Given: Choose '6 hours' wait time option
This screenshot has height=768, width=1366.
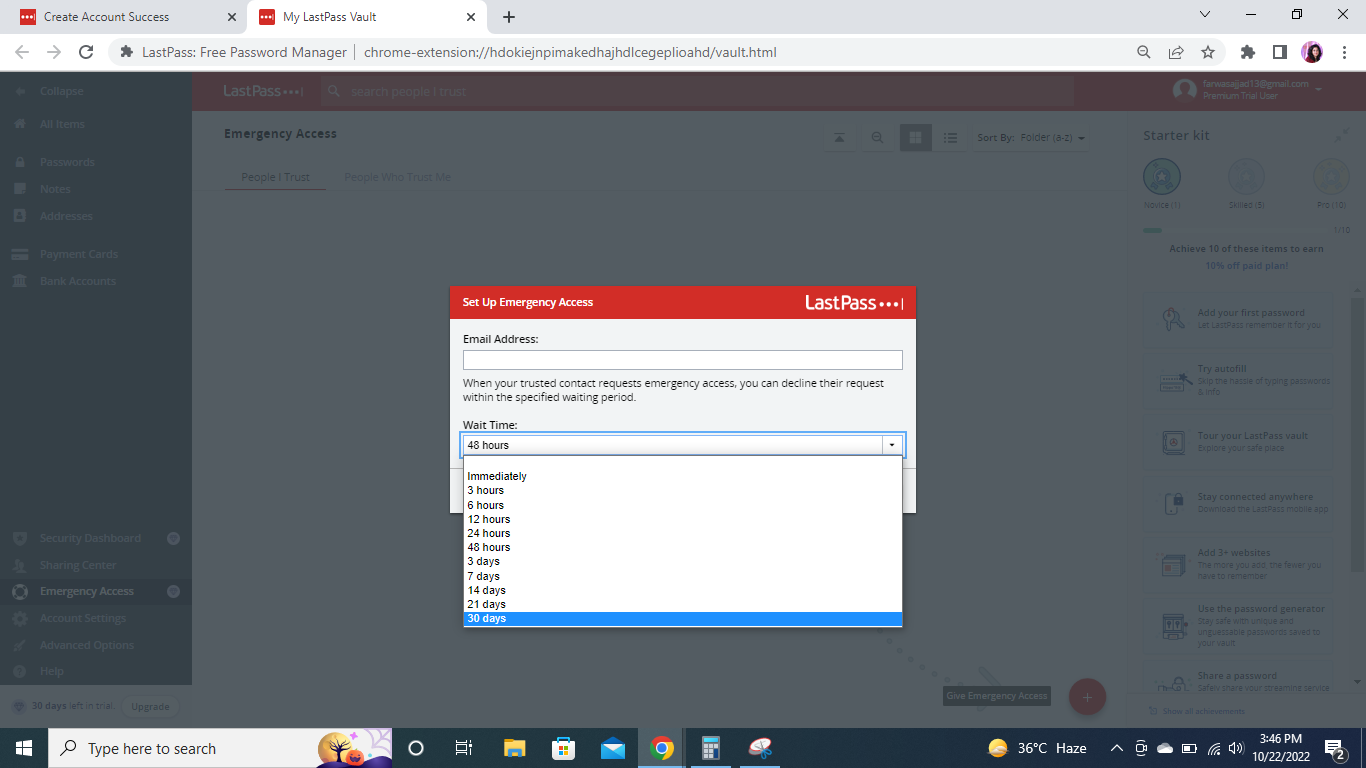Looking at the screenshot, I should (x=682, y=505).
